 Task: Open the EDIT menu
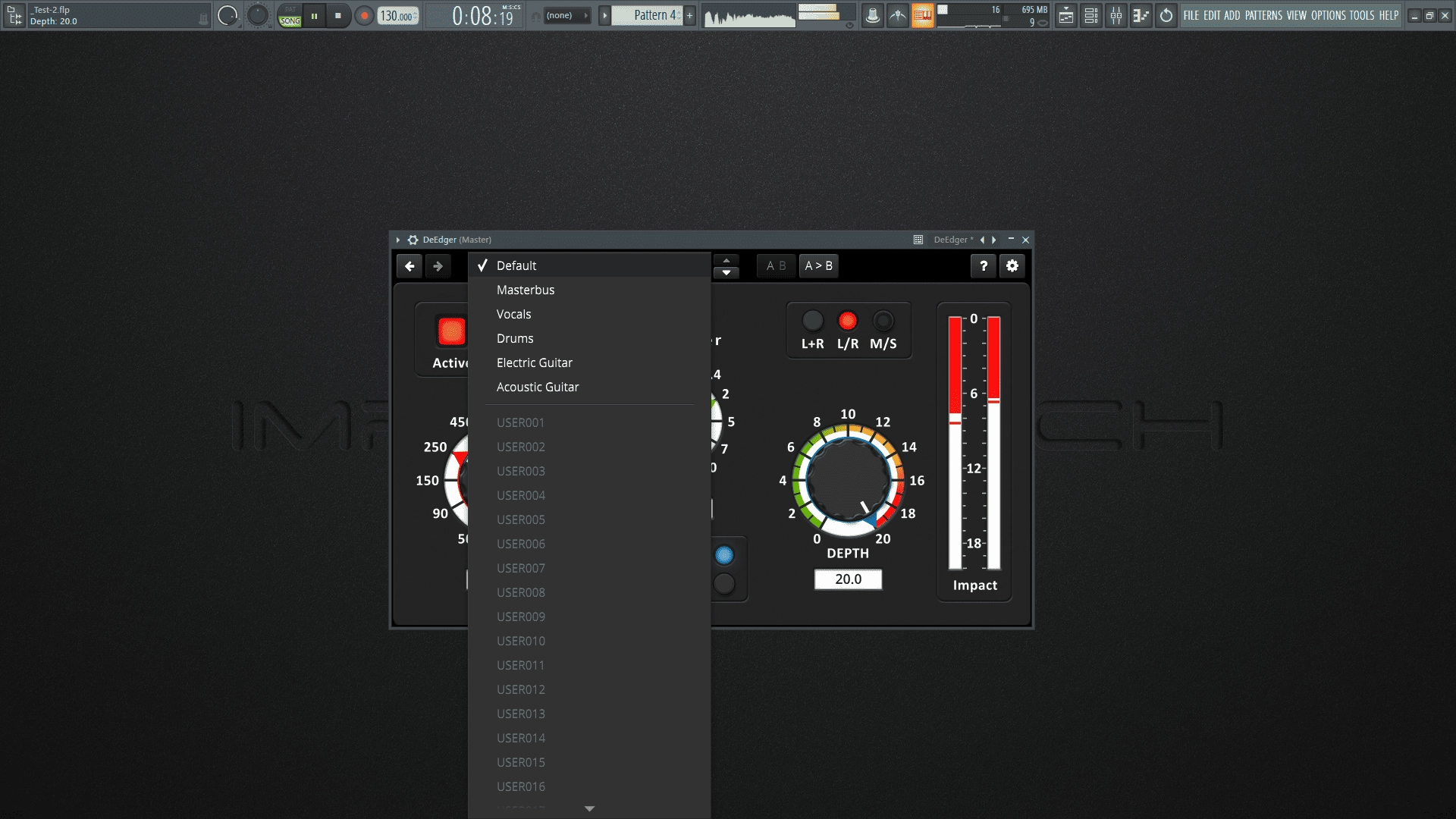(x=1212, y=15)
